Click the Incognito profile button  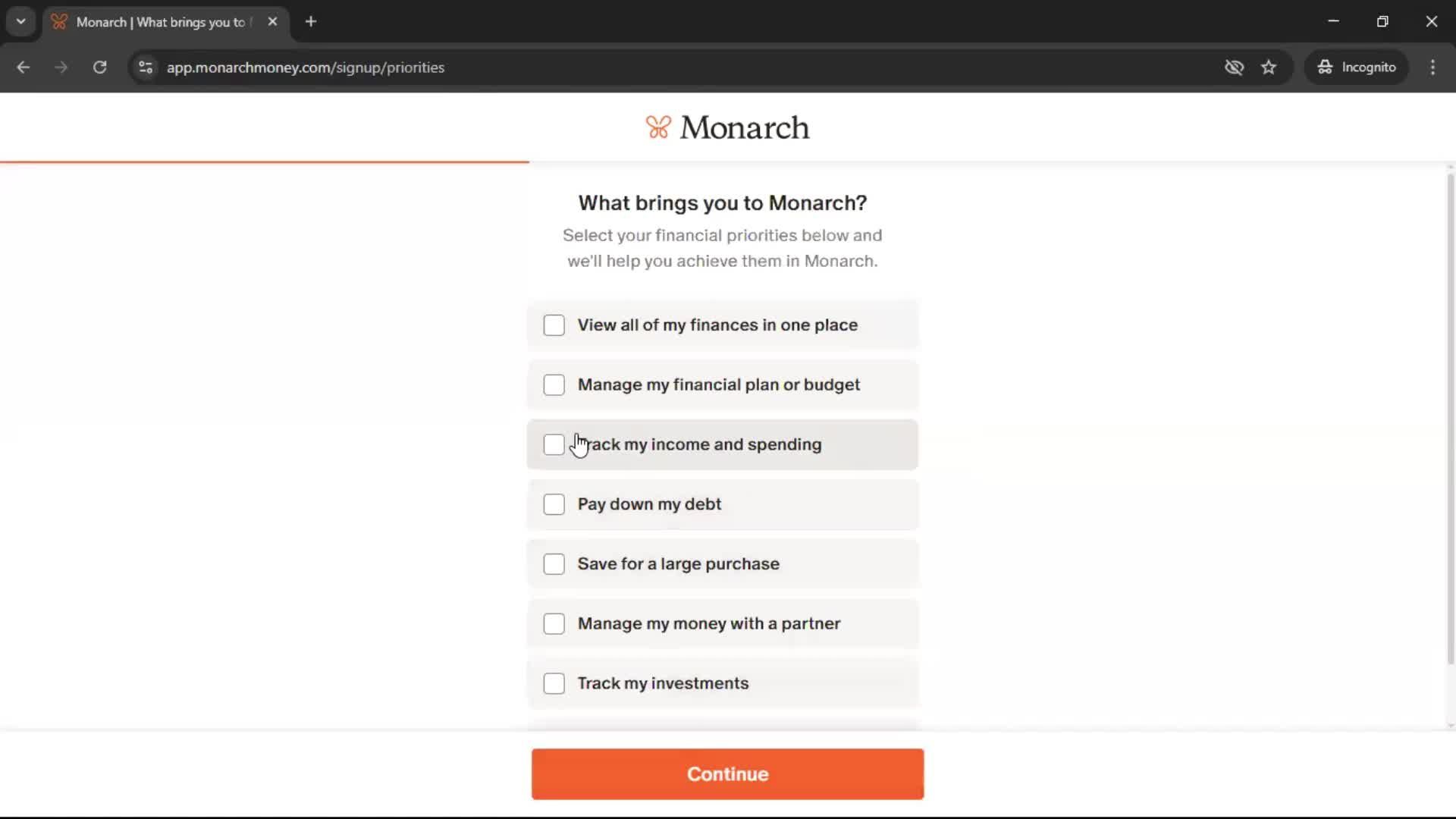point(1356,67)
